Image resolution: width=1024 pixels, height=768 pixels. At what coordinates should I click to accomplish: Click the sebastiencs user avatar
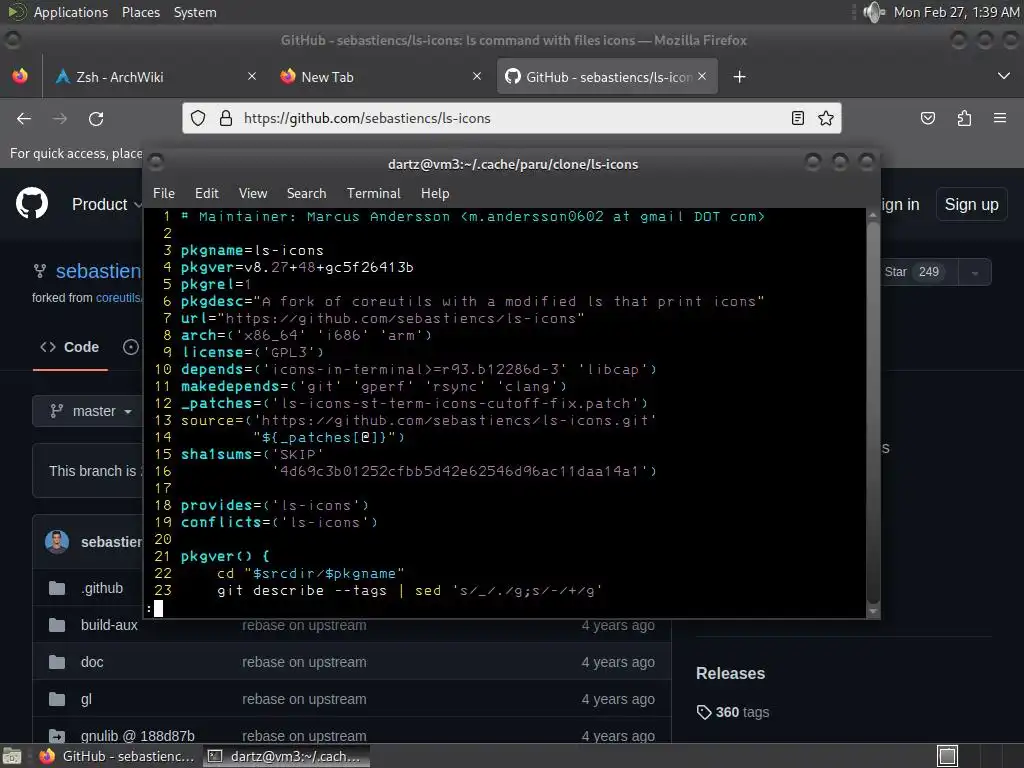click(x=57, y=542)
